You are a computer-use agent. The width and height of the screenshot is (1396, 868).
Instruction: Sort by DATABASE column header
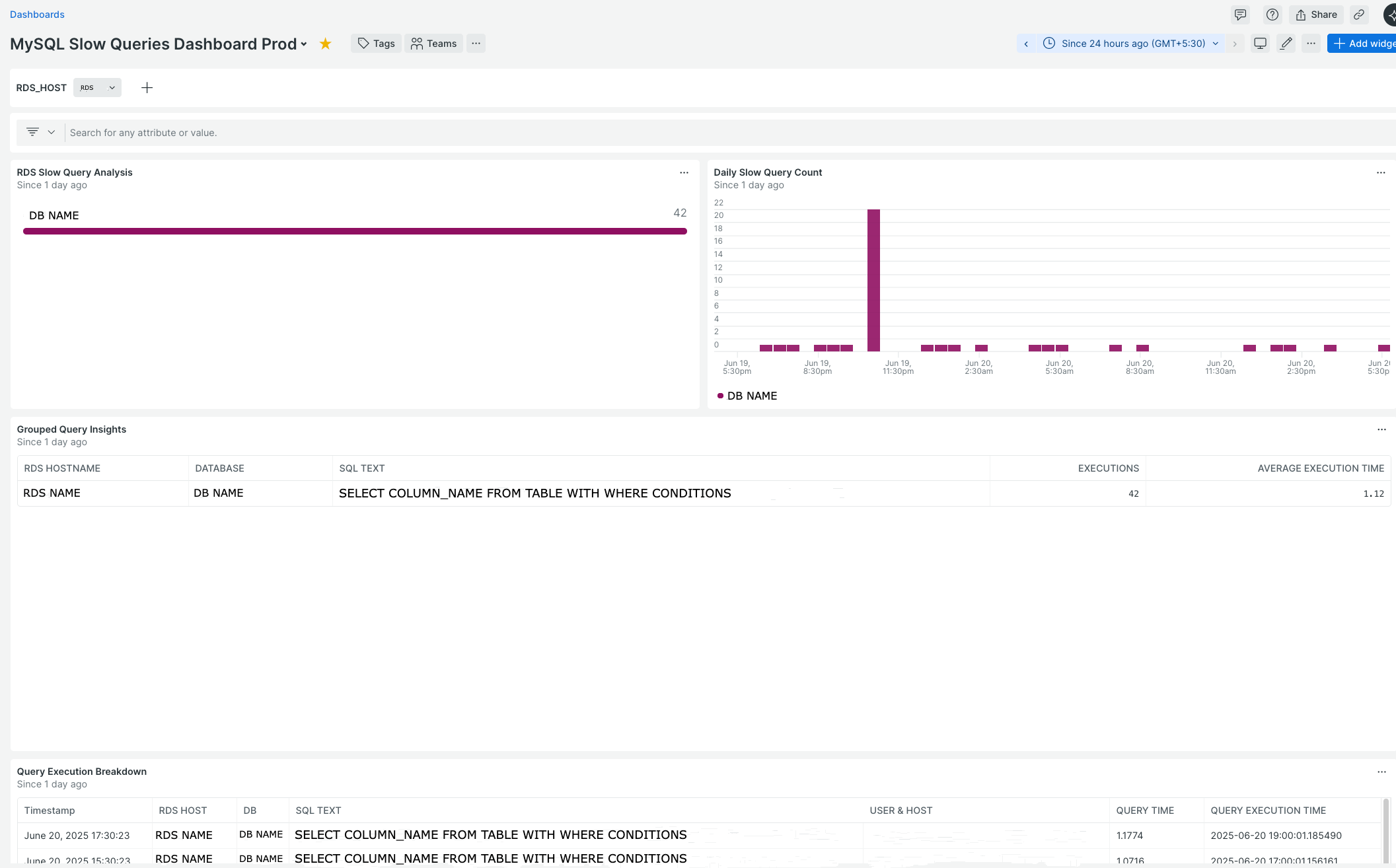tap(219, 468)
